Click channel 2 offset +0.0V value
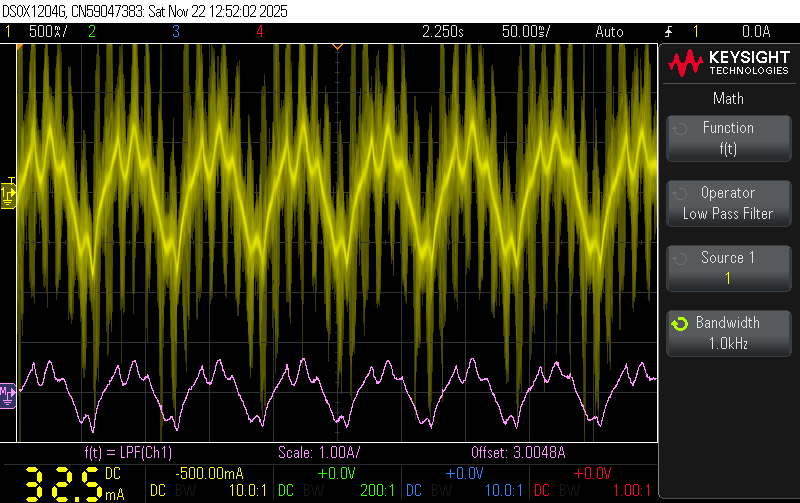The width and height of the screenshot is (800, 503). [x=336, y=473]
